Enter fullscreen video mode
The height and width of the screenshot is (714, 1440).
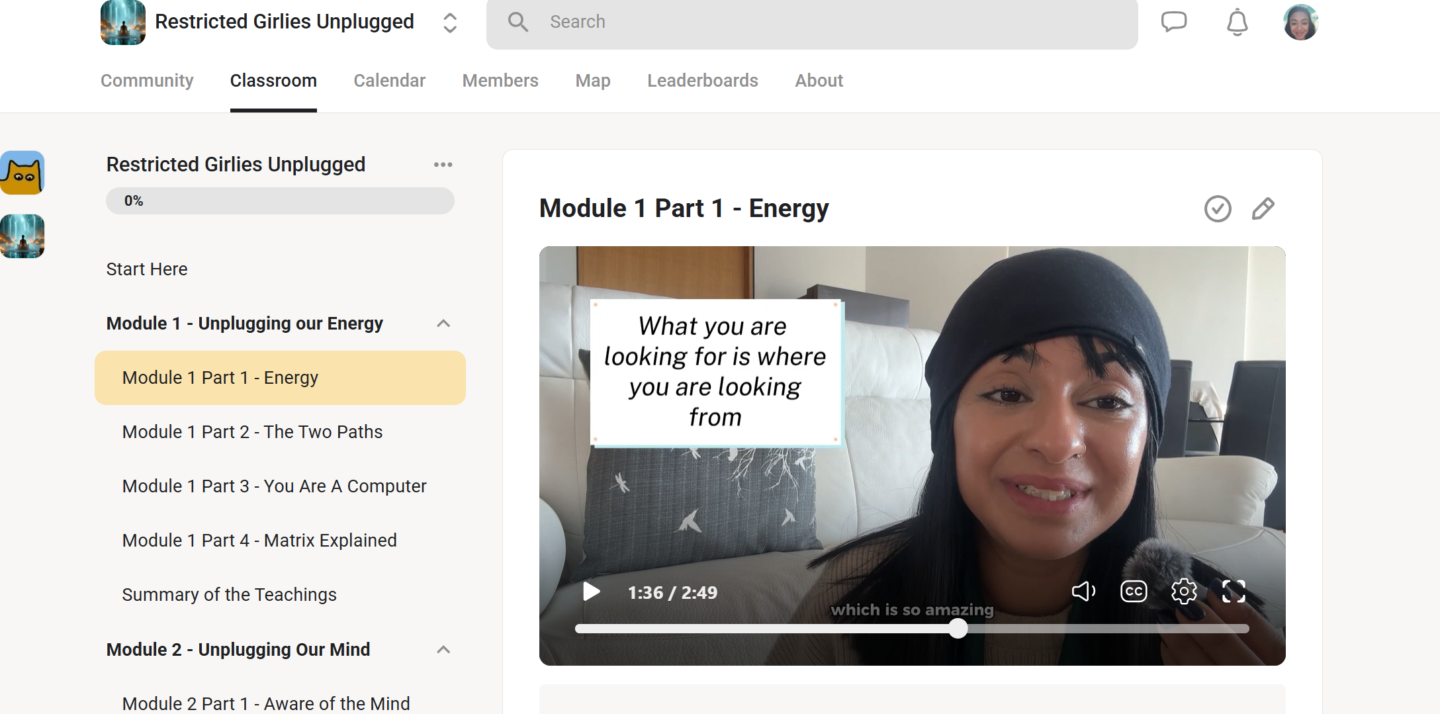[x=1234, y=592]
